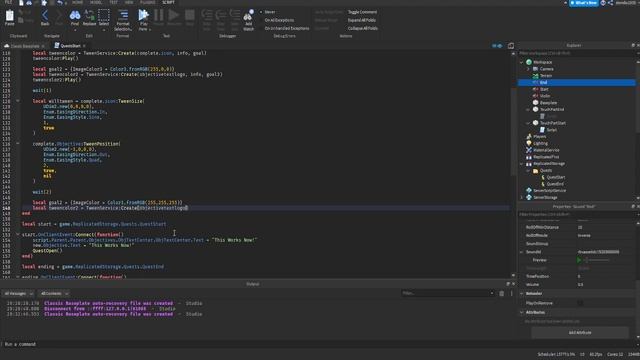Click the Filter workspace search field
The width and height of the screenshot is (640, 360).
pos(576,53)
